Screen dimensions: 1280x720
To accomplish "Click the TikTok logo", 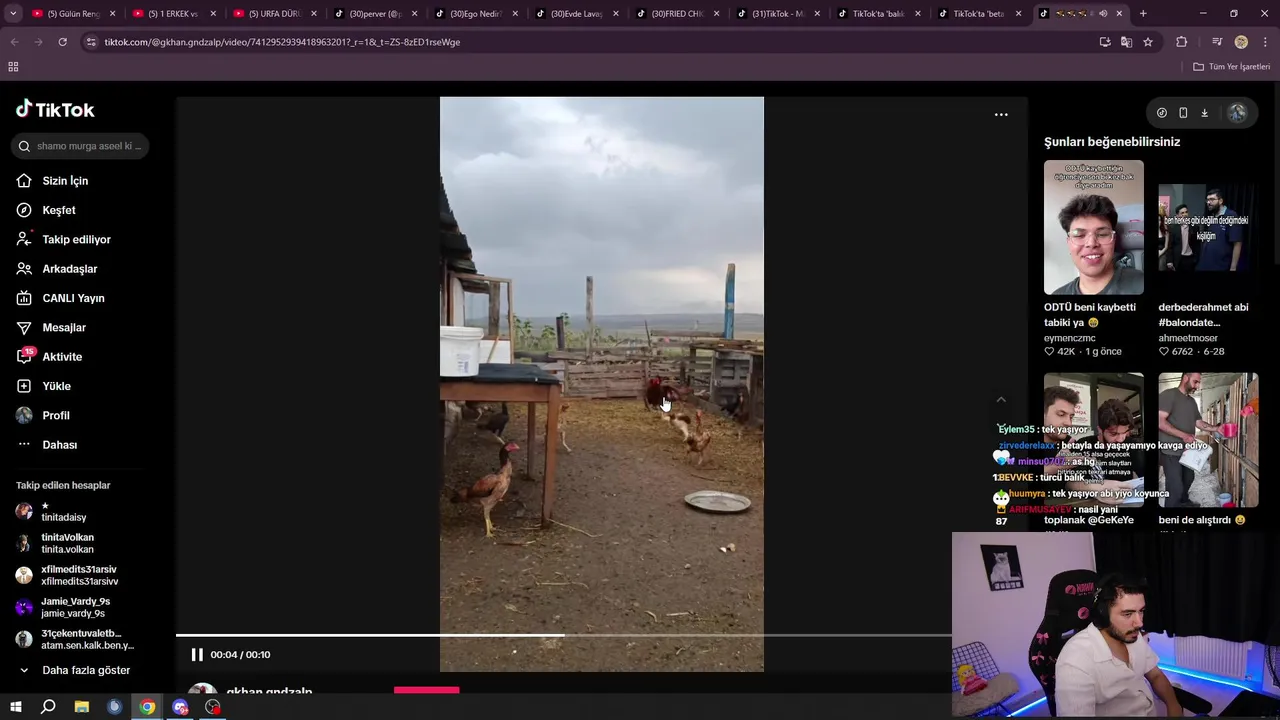I will [x=55, y=109].
